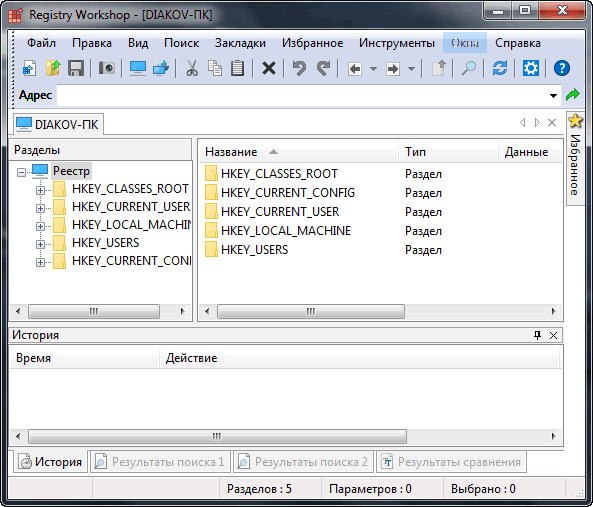Click the Refresh blue arrows icon
593x507 pixels.
[500, 68]
